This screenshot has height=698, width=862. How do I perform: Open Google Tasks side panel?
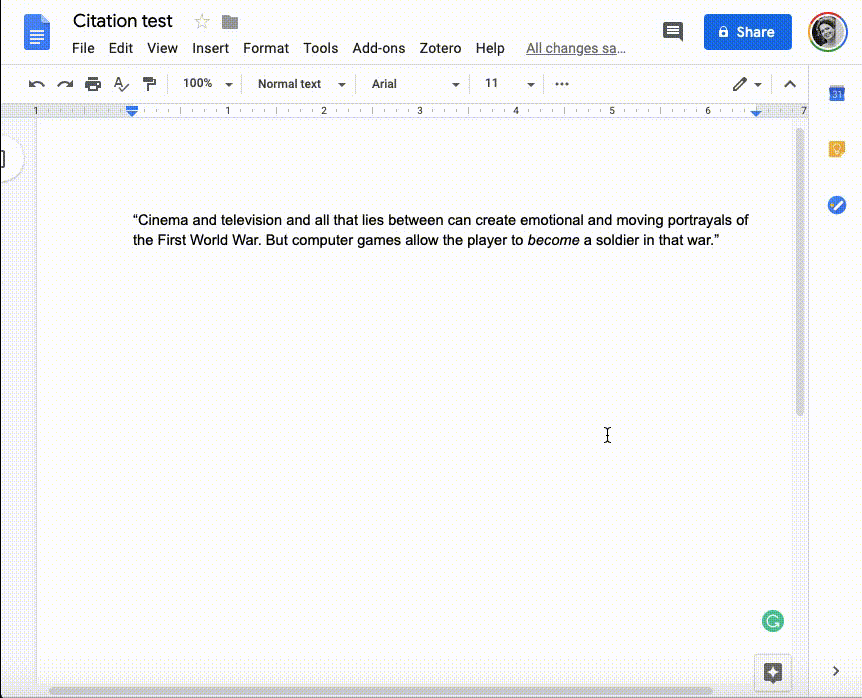pos(837,205)
